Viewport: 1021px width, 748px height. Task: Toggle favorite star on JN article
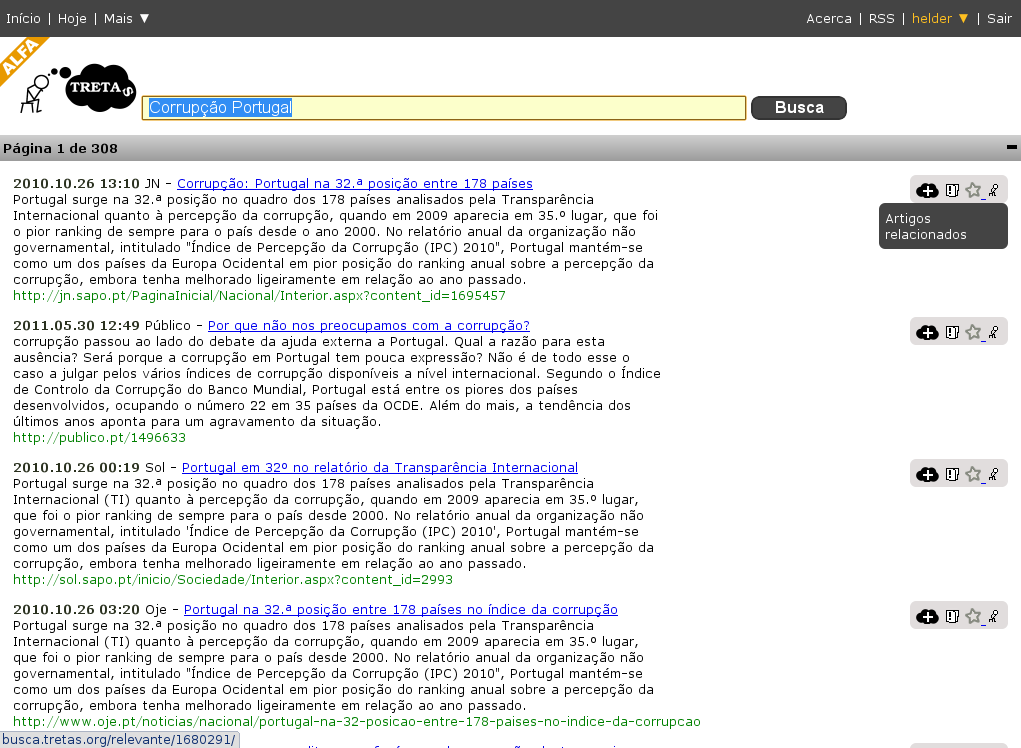pos(973,190)
